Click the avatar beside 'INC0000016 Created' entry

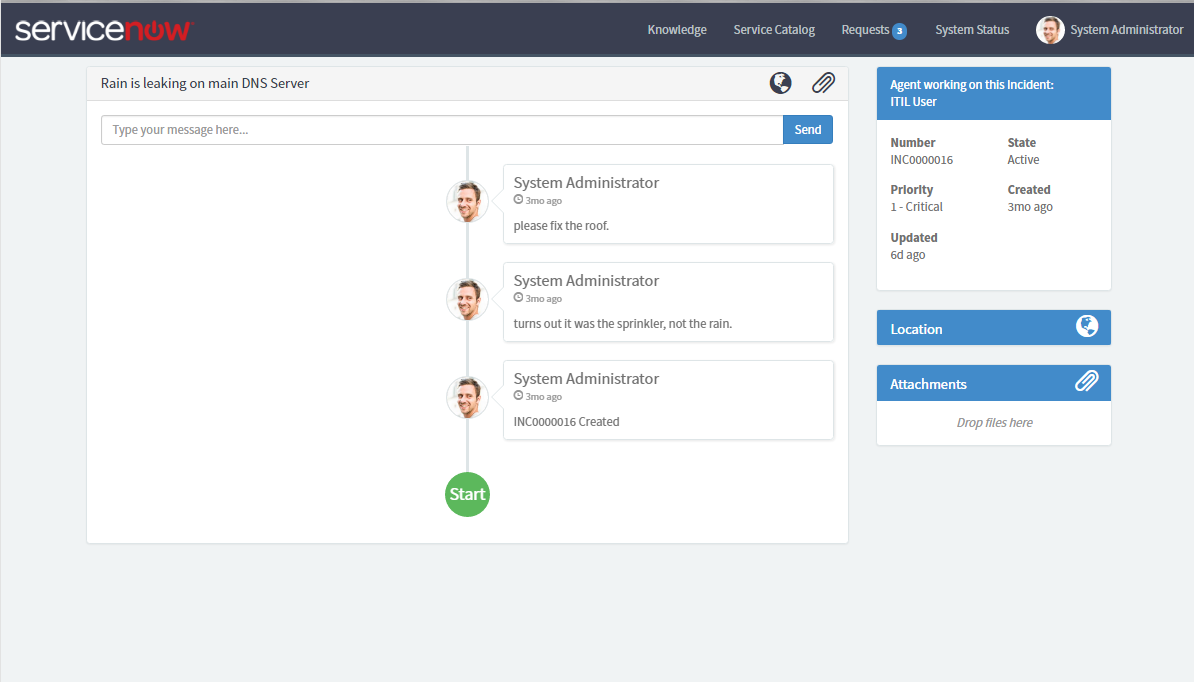click(467, 397)
